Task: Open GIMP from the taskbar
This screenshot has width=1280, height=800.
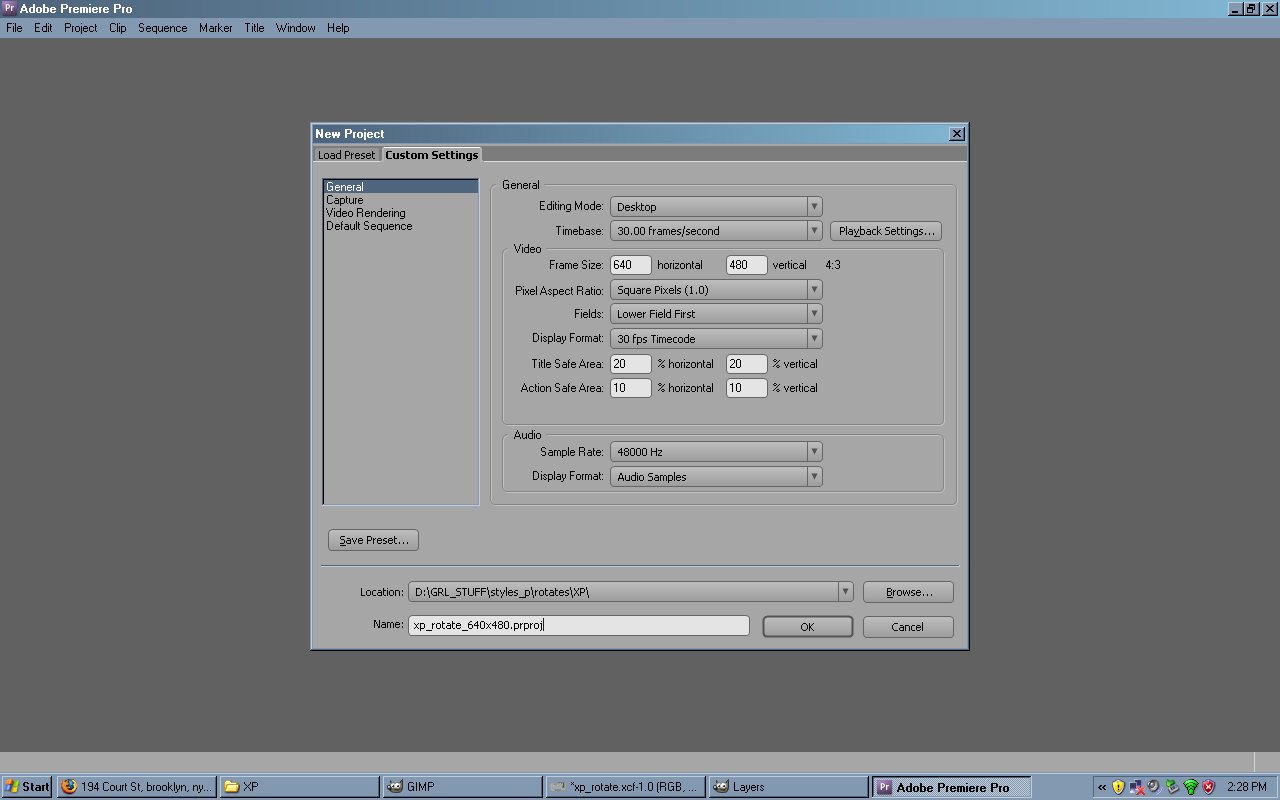Action: (460, 786)
